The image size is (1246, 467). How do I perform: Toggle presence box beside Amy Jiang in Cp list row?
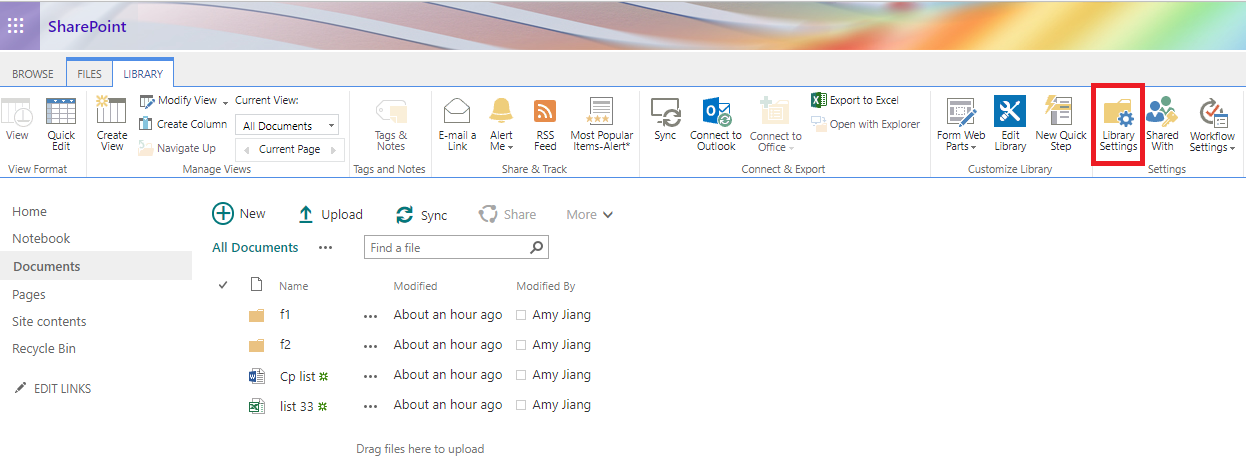pyautogui.click(x=521, y=375)
